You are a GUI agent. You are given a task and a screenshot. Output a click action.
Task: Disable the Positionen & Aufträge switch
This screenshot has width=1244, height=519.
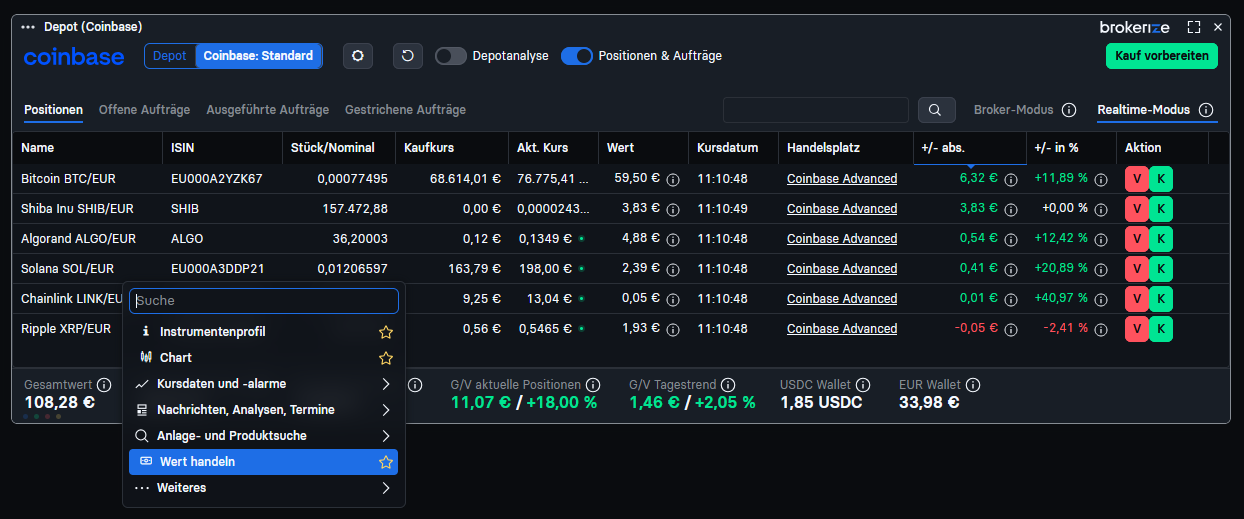(577, 56)
